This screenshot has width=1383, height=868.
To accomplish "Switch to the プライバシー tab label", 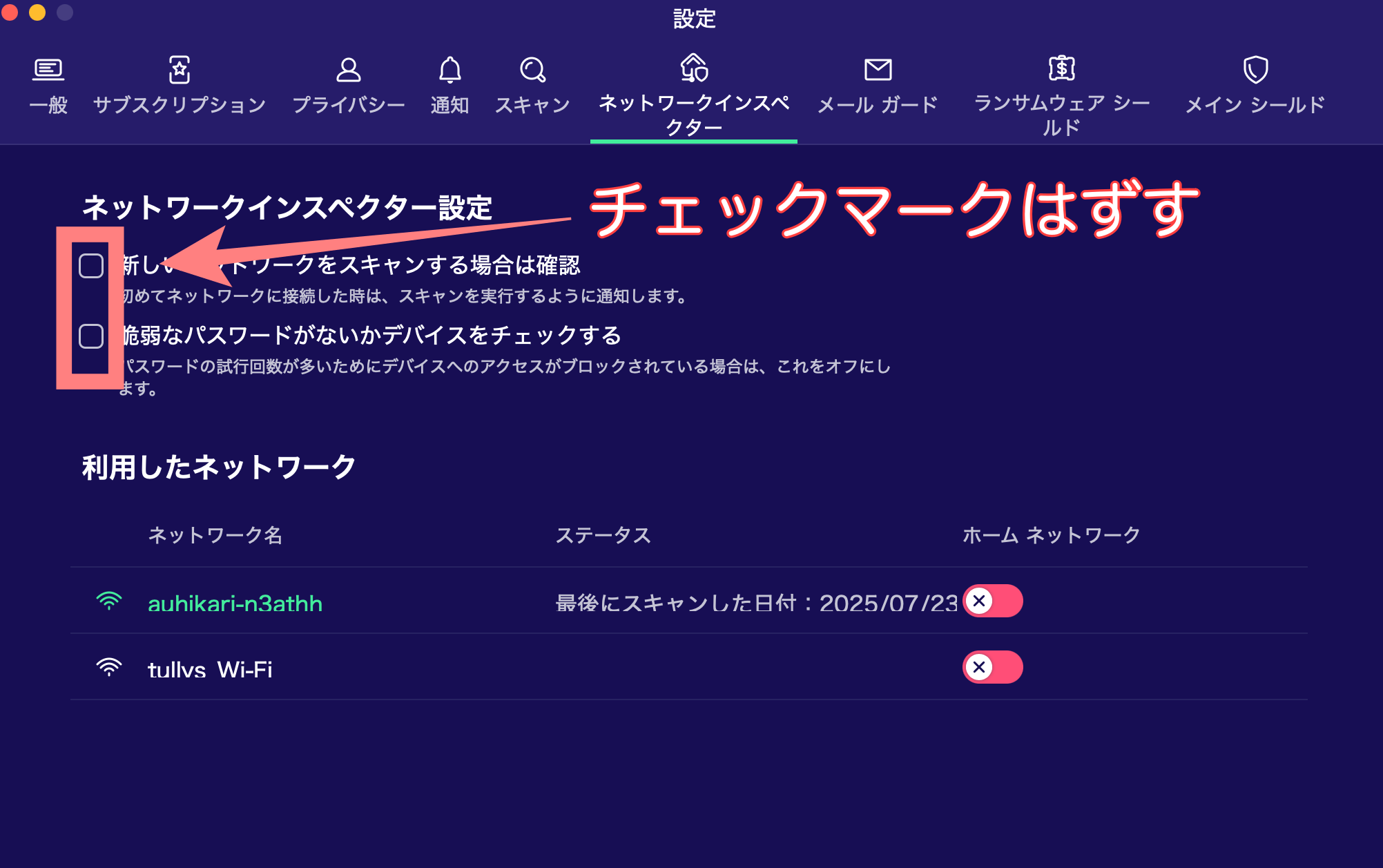I will coord(349,105).
